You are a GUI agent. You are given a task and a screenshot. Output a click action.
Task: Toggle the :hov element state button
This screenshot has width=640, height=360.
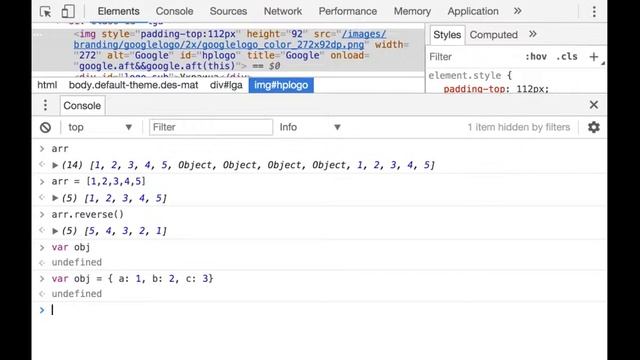536,57
